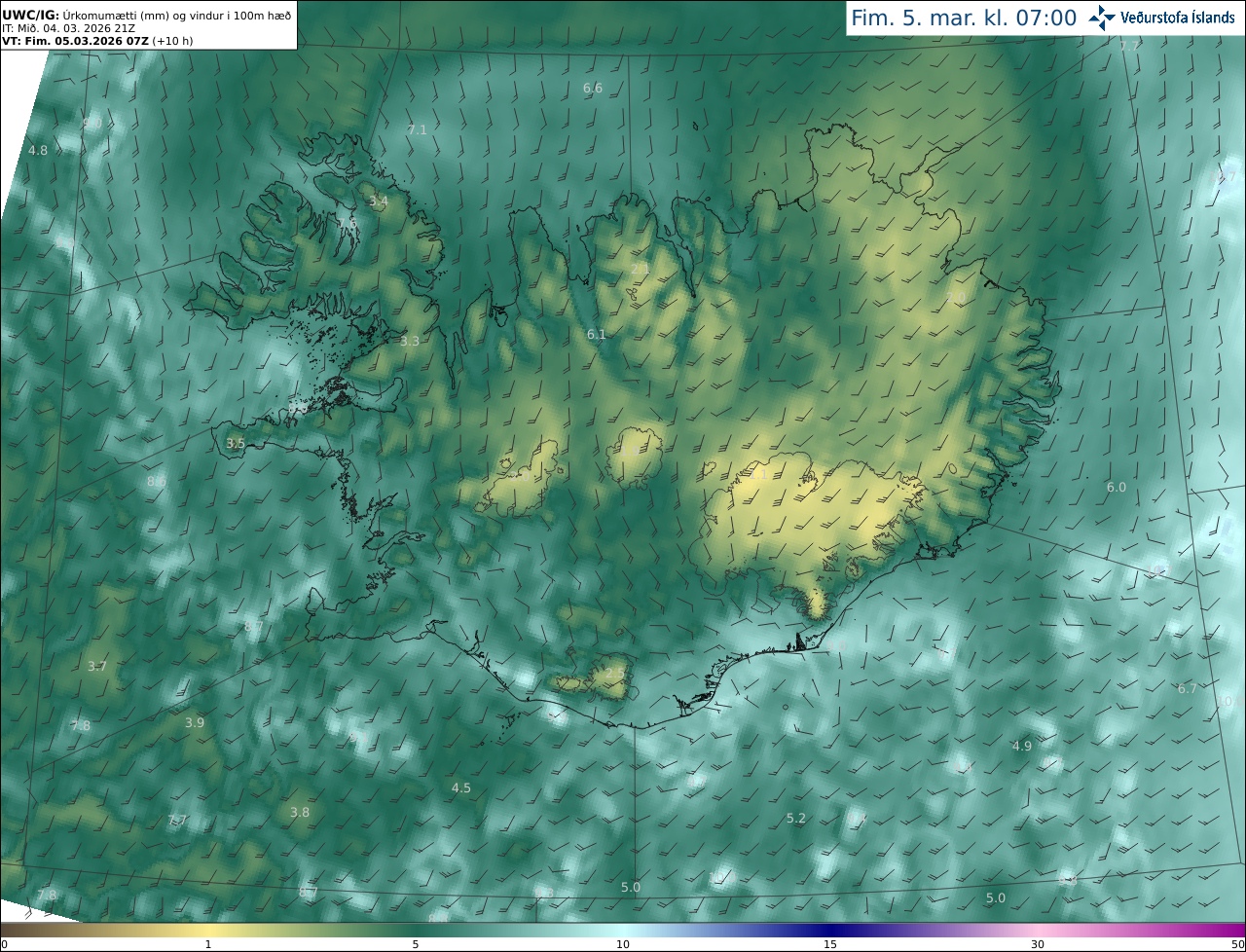Click the map value '2.1'
1246x952 pixels.
[x=640, y=269]
